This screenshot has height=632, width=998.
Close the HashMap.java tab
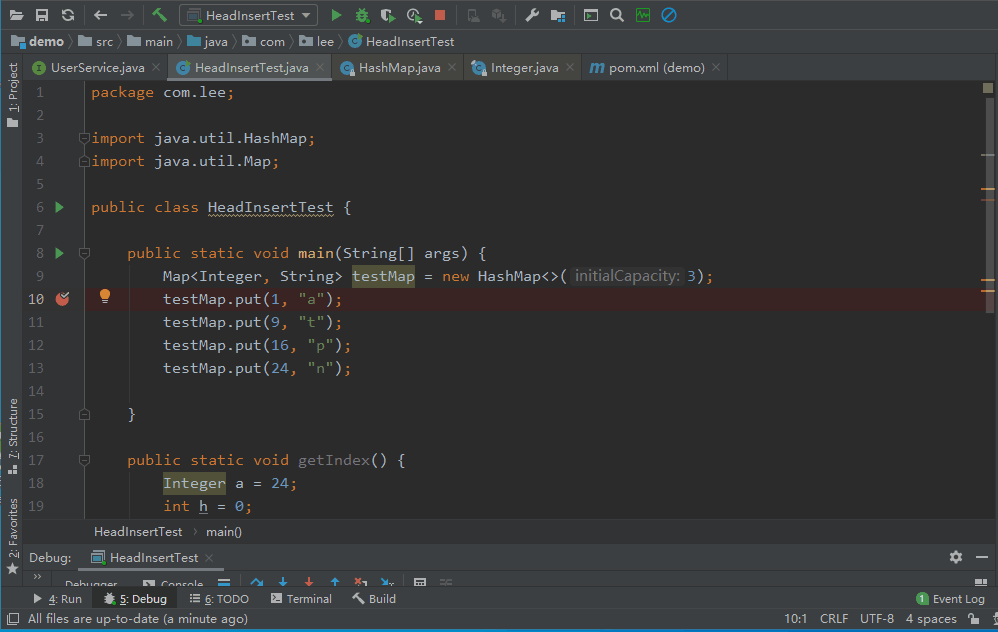click(x=452, y=67)
